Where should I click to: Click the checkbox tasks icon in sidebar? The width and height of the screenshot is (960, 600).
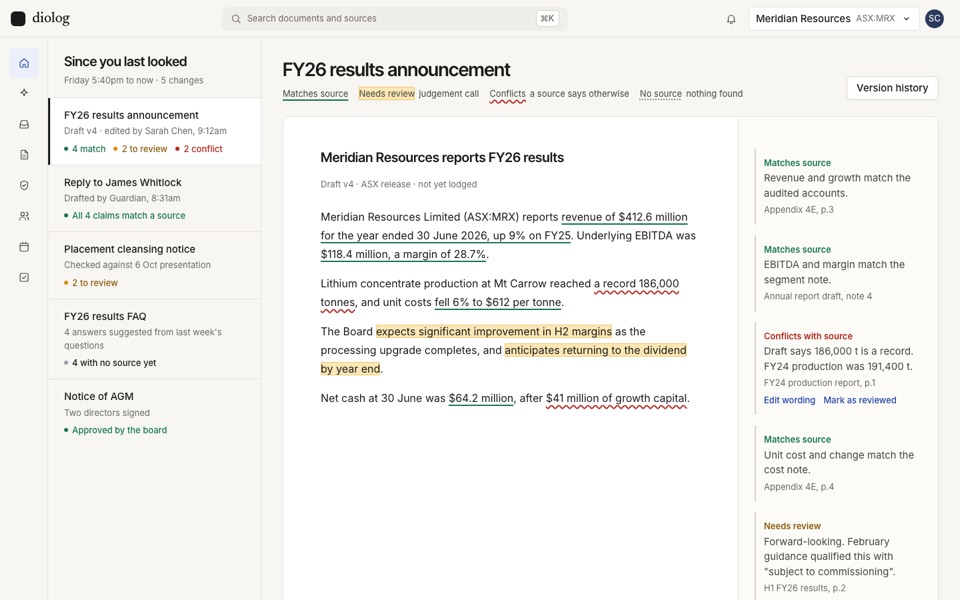24,277
